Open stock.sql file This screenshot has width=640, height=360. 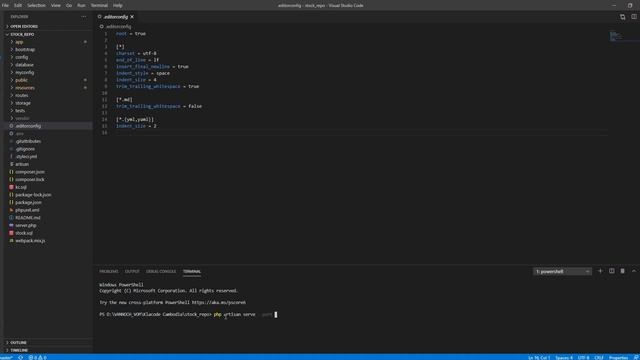[24, 233]
